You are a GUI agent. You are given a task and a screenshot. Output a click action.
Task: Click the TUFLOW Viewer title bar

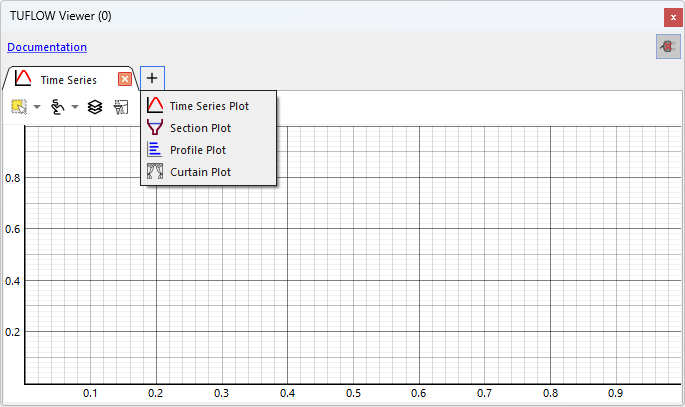300,15
